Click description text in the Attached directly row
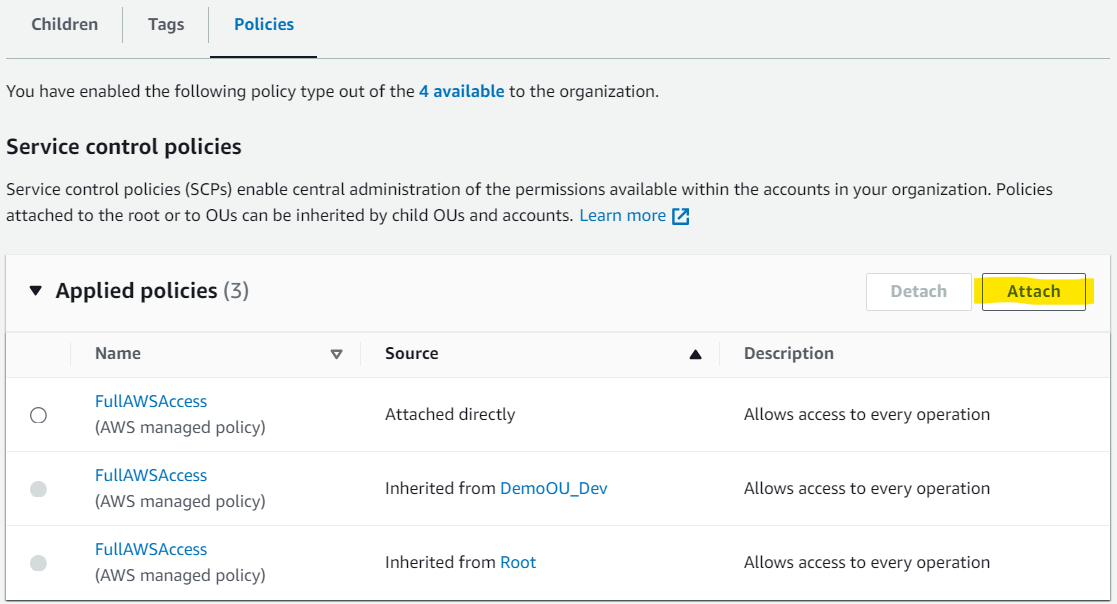The image size is (1117, 604). (x=867, y=415)
